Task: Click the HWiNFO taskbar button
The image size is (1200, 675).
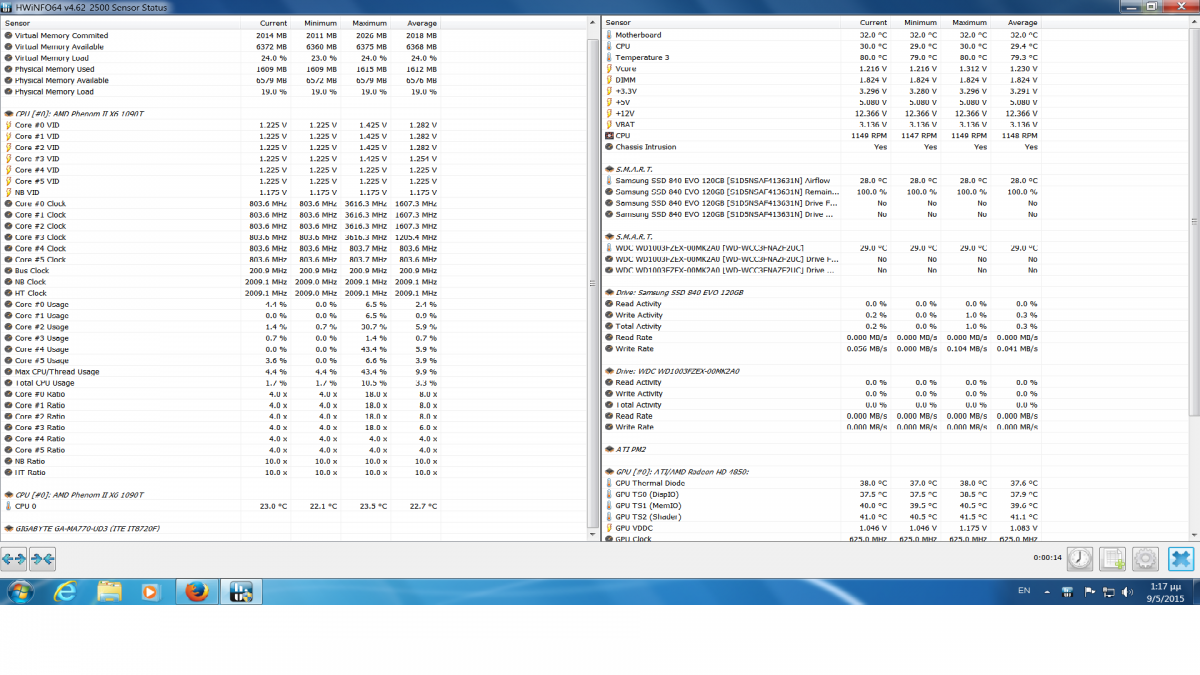Action: click(241, 592)
